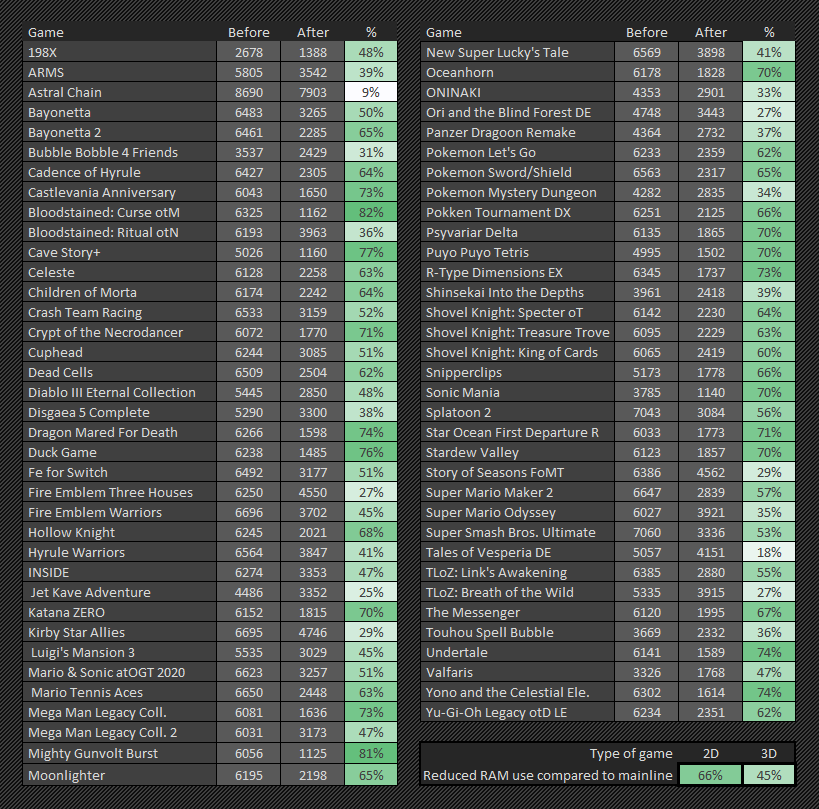Select Dragon Mared For Death 74% cell

(371, 433)
